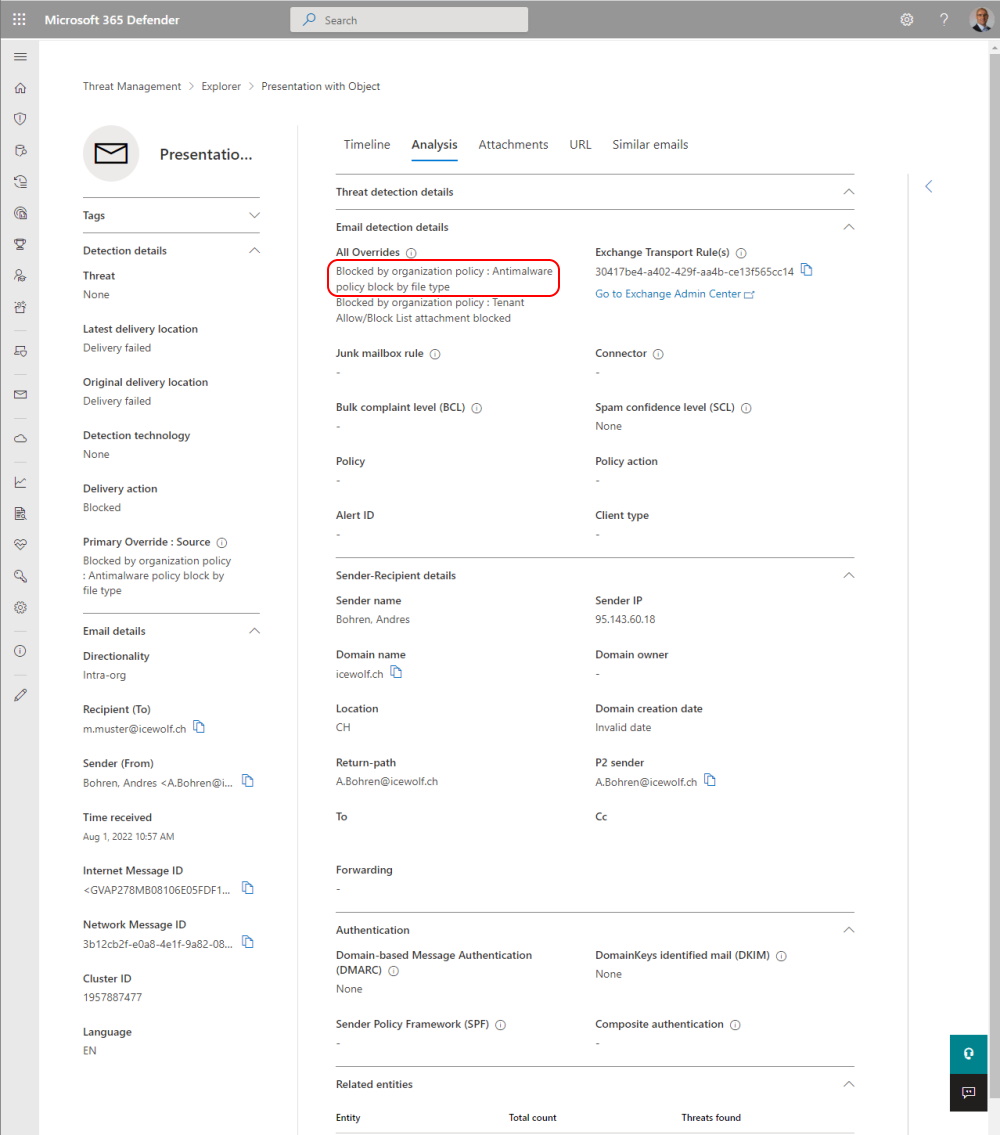Open the key Permissions sidebar icon

point(20,576)
